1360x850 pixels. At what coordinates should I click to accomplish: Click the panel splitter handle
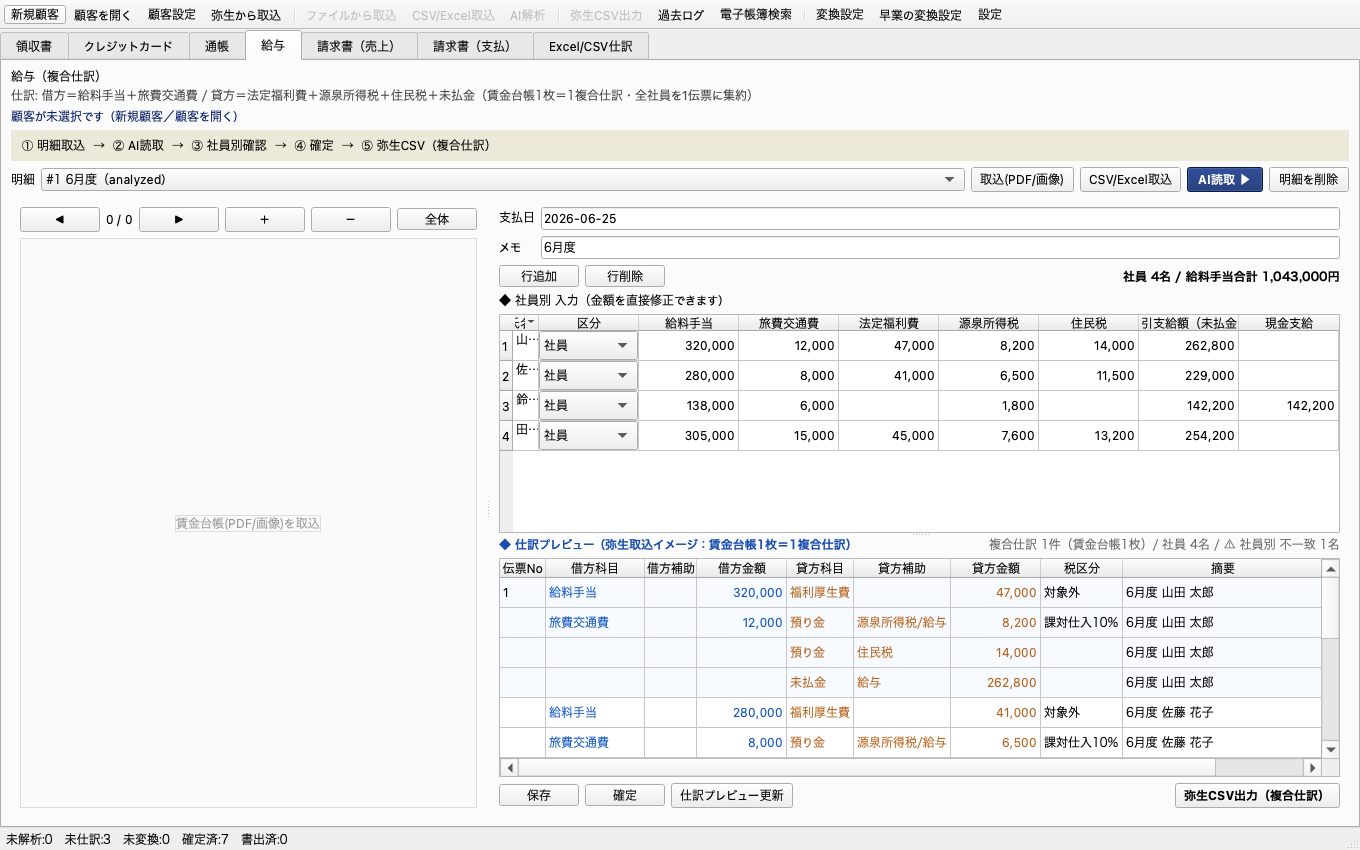pos(488,508)
